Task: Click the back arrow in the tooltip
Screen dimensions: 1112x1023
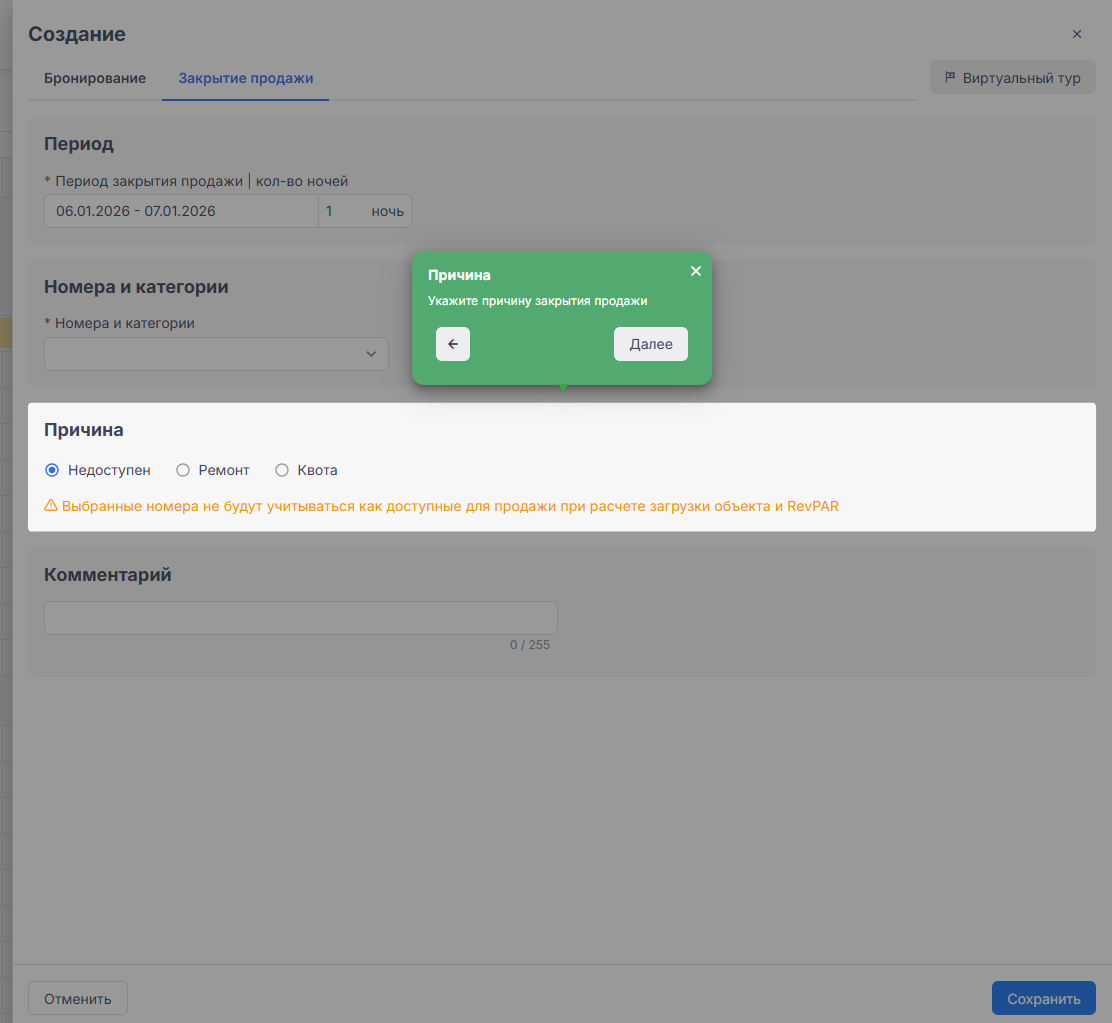Action: coord(453,344)
